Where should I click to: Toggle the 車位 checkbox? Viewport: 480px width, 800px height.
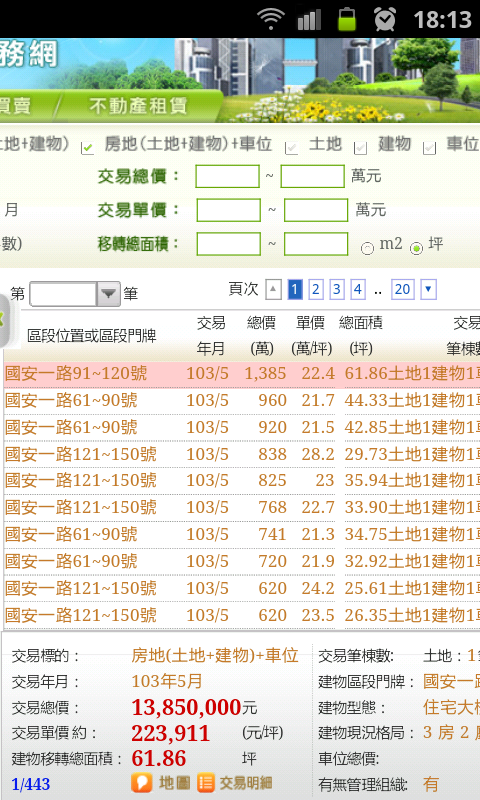pos(430,148)
